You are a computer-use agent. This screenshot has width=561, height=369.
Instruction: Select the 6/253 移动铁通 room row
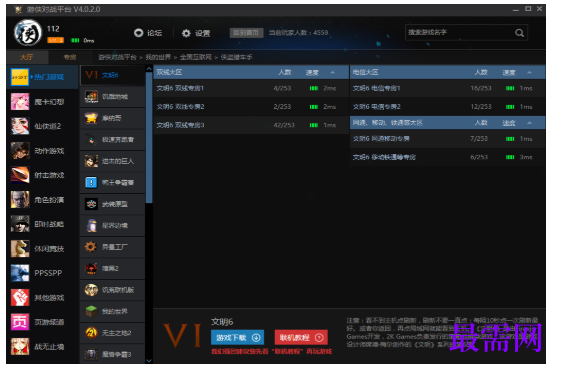point(448,157)
